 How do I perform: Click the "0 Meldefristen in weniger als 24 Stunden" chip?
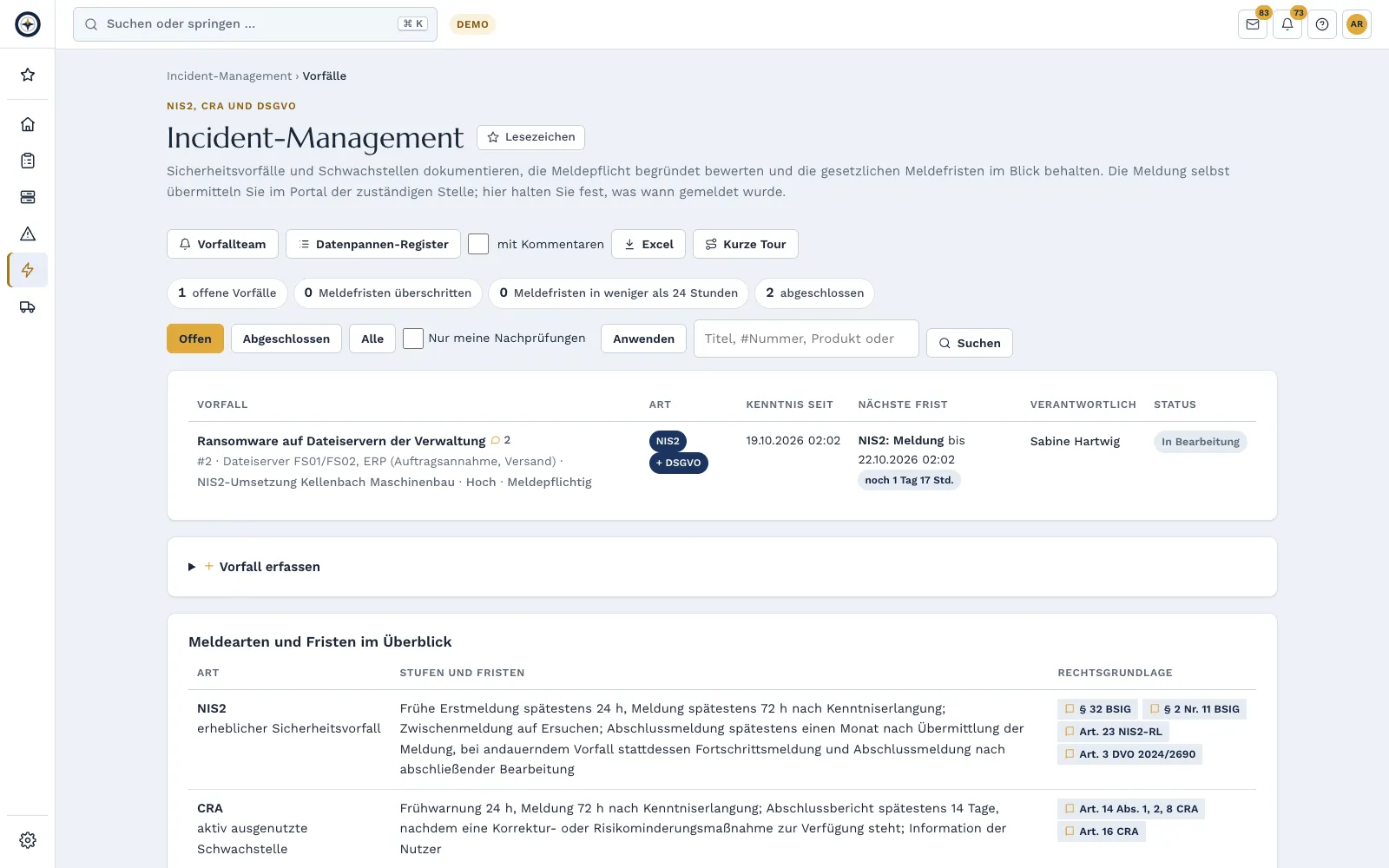[619, 293]
